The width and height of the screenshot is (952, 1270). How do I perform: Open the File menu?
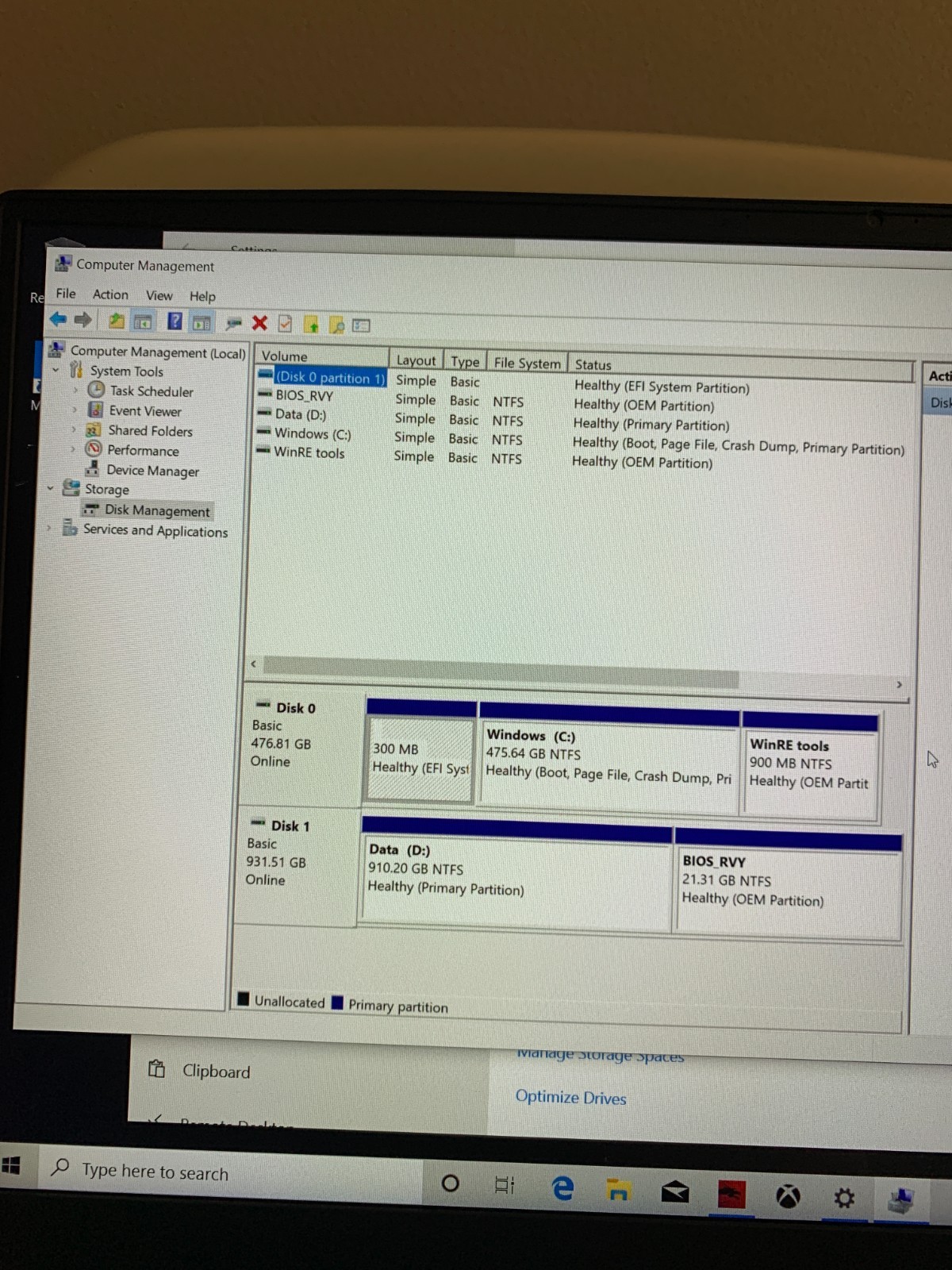[66, 294]
